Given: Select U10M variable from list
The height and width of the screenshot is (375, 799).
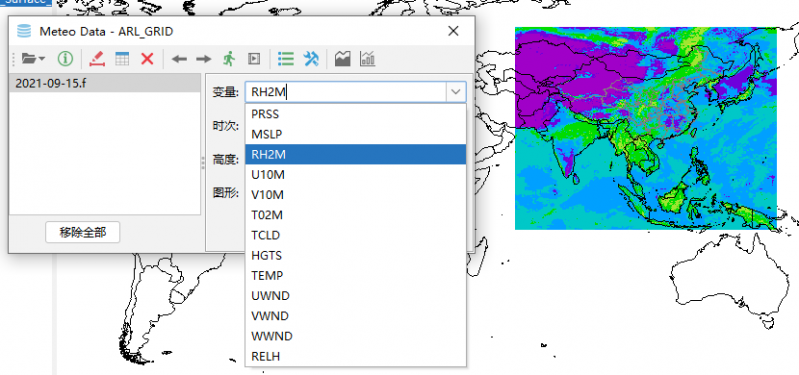Looking at the screenshot, I should click(355, 175).
